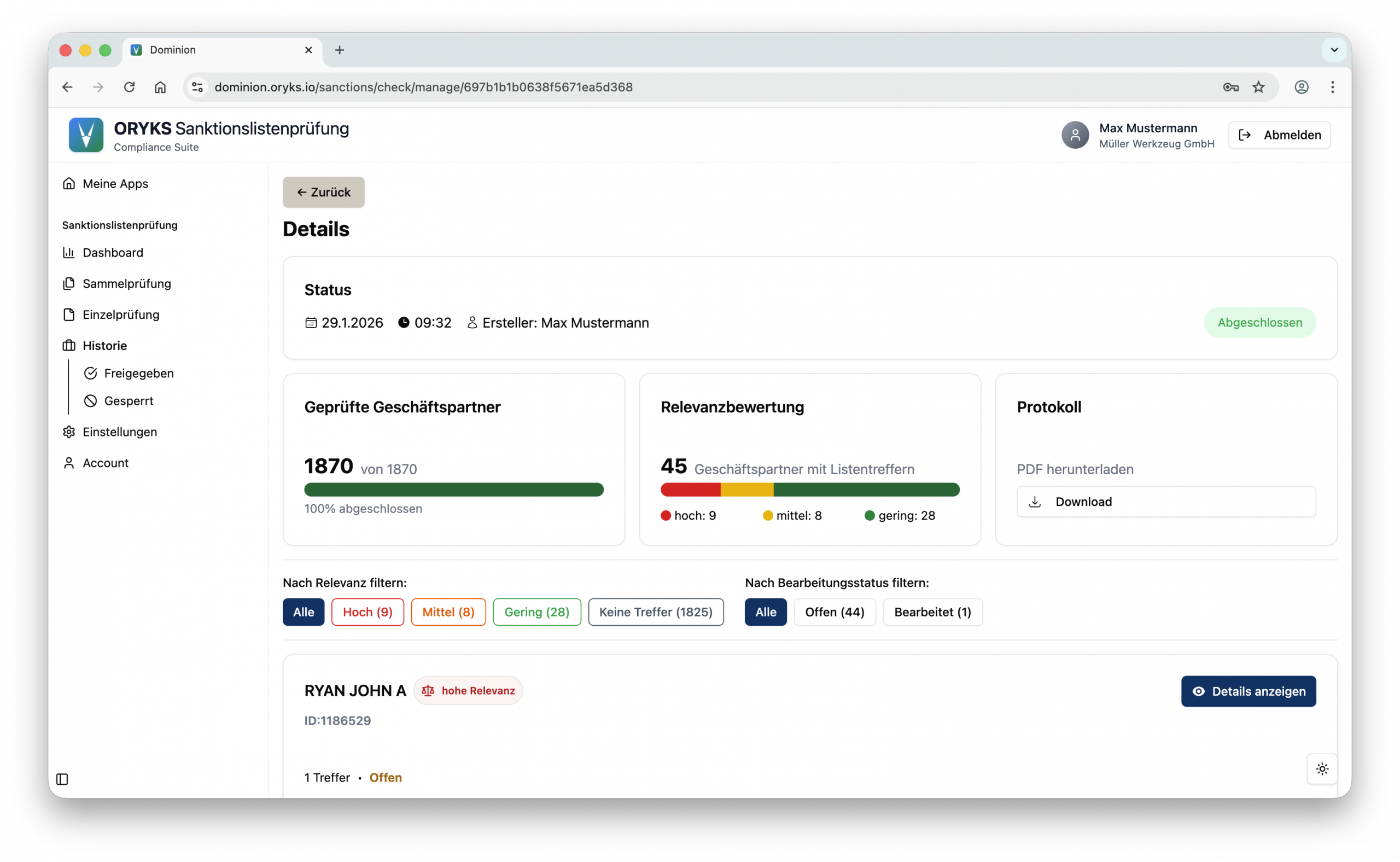Open Historie in the sidebar
1400x862 pixels.
click(105, 346)
